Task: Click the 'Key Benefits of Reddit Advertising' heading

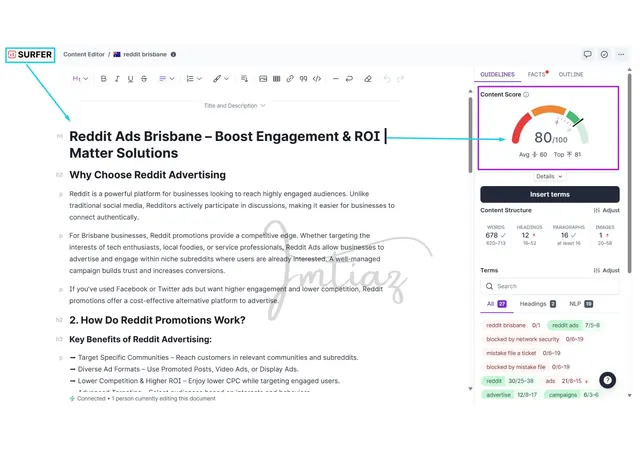Action: coord(140,339)
